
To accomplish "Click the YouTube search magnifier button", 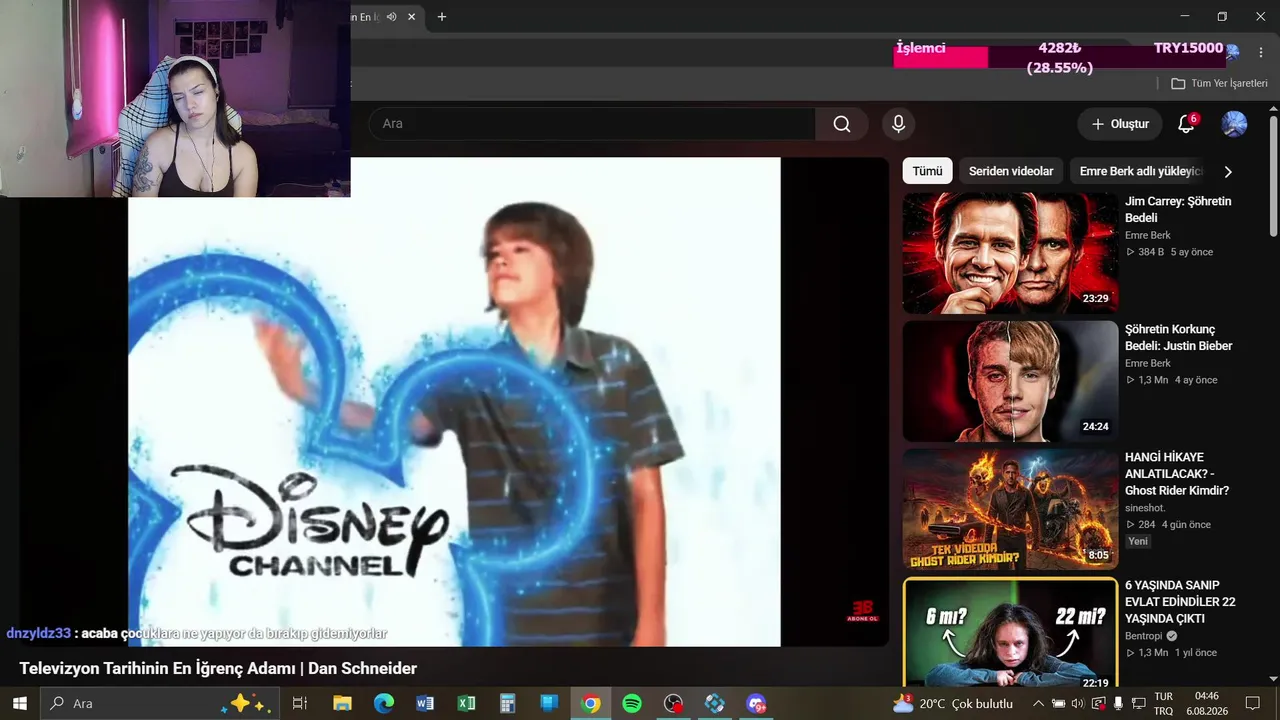I will pyautogui.click(x=842, y=124).
